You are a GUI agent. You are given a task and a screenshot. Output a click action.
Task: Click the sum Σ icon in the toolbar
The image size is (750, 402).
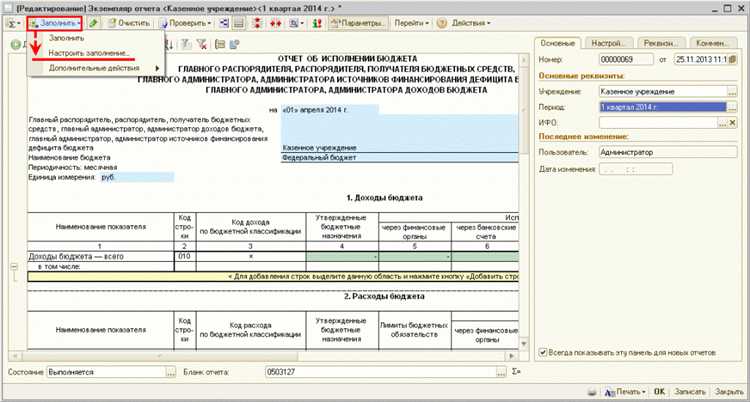(x=11, y=21)
